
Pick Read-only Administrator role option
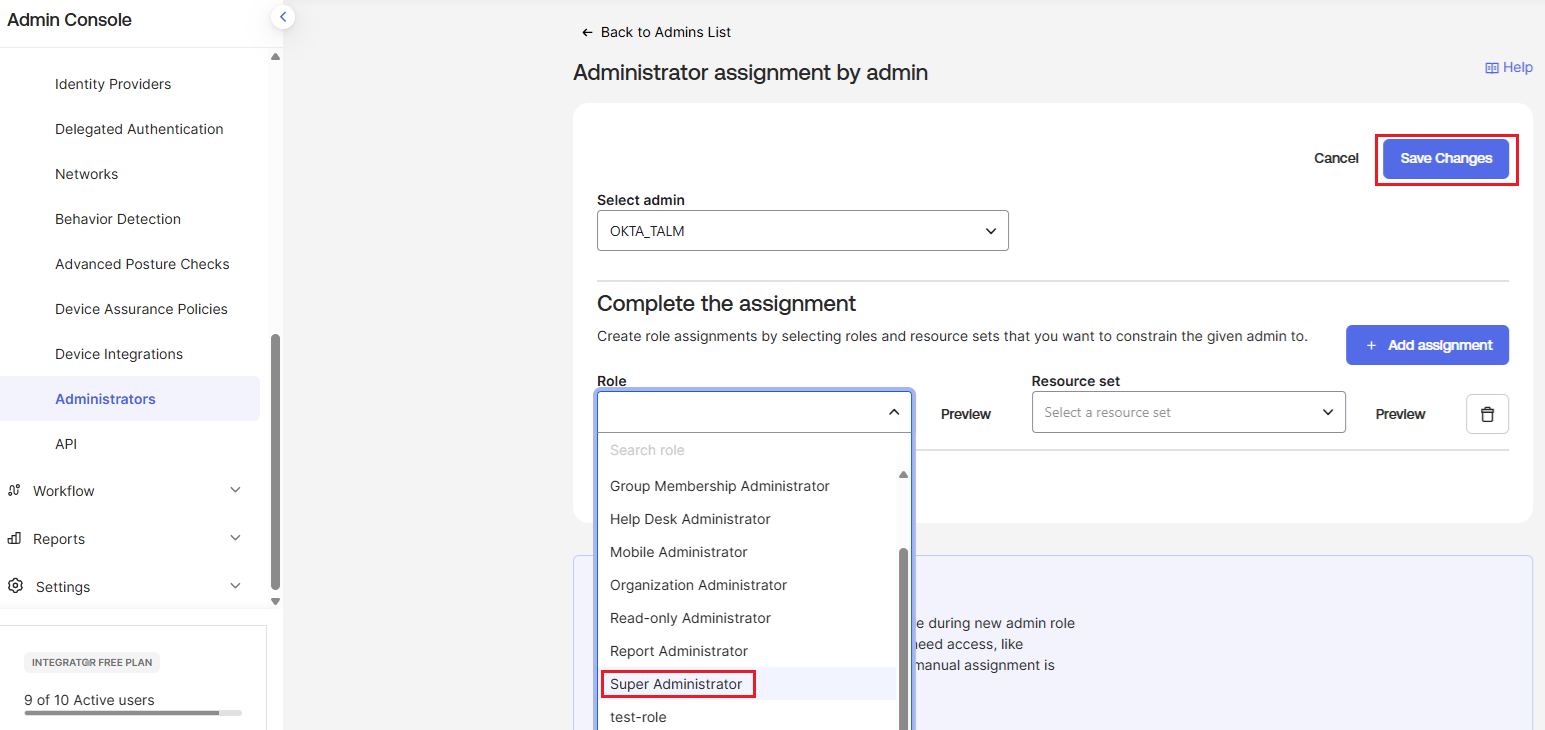pyautogui.click(x=690, y=618)
